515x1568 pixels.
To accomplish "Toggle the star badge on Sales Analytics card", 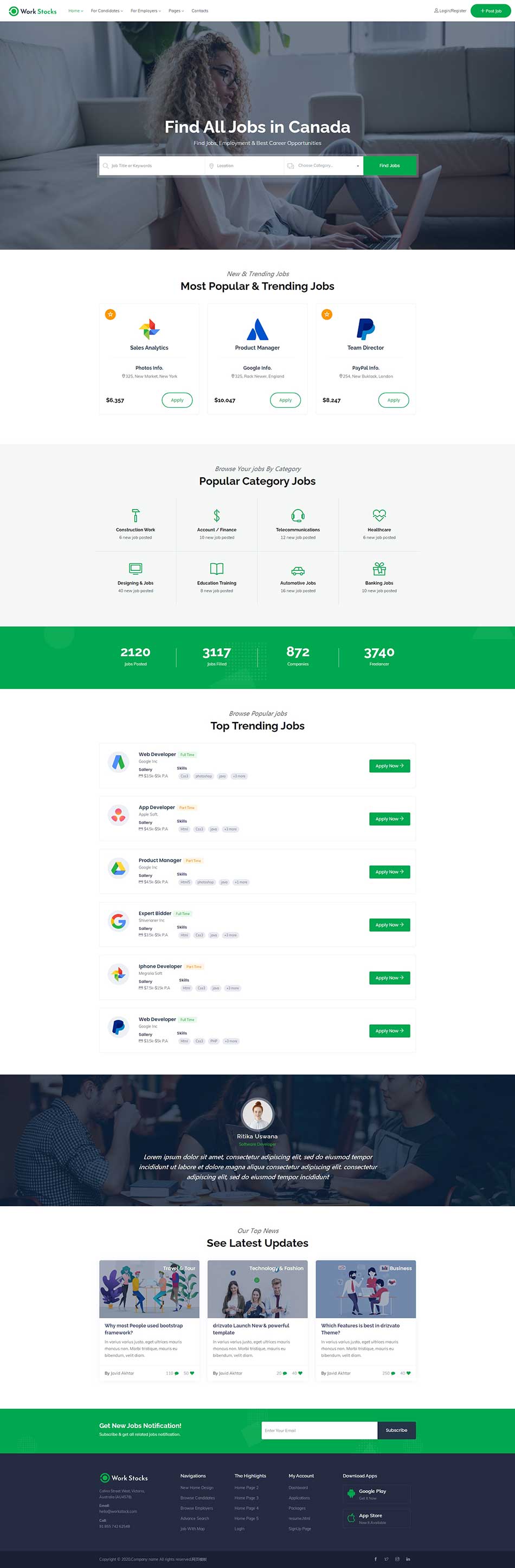I will click(x=110, y=314).
